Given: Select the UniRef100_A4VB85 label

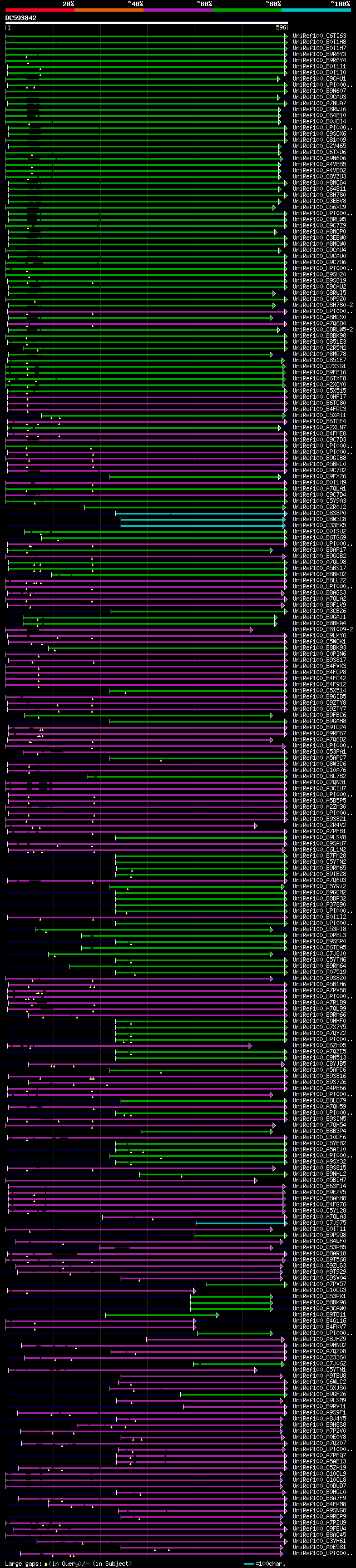Looking at the screenshot, I should pyautogui.click(x=319, y=164).
